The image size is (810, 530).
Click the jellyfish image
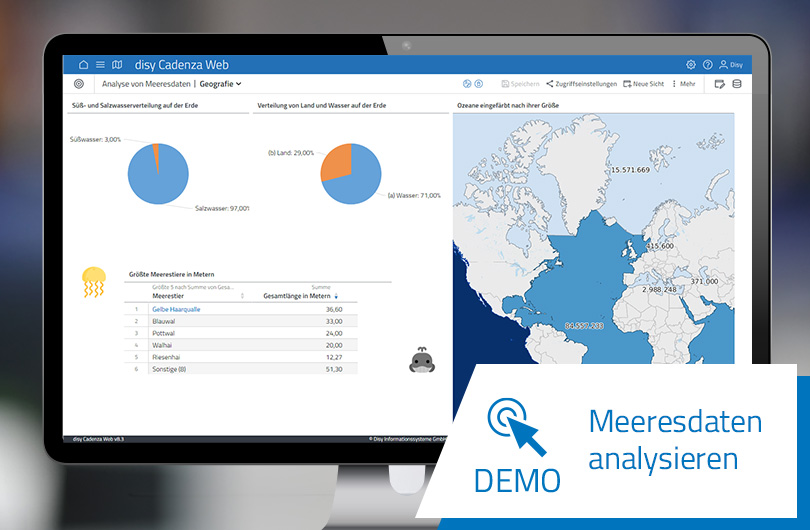point(93,282)
